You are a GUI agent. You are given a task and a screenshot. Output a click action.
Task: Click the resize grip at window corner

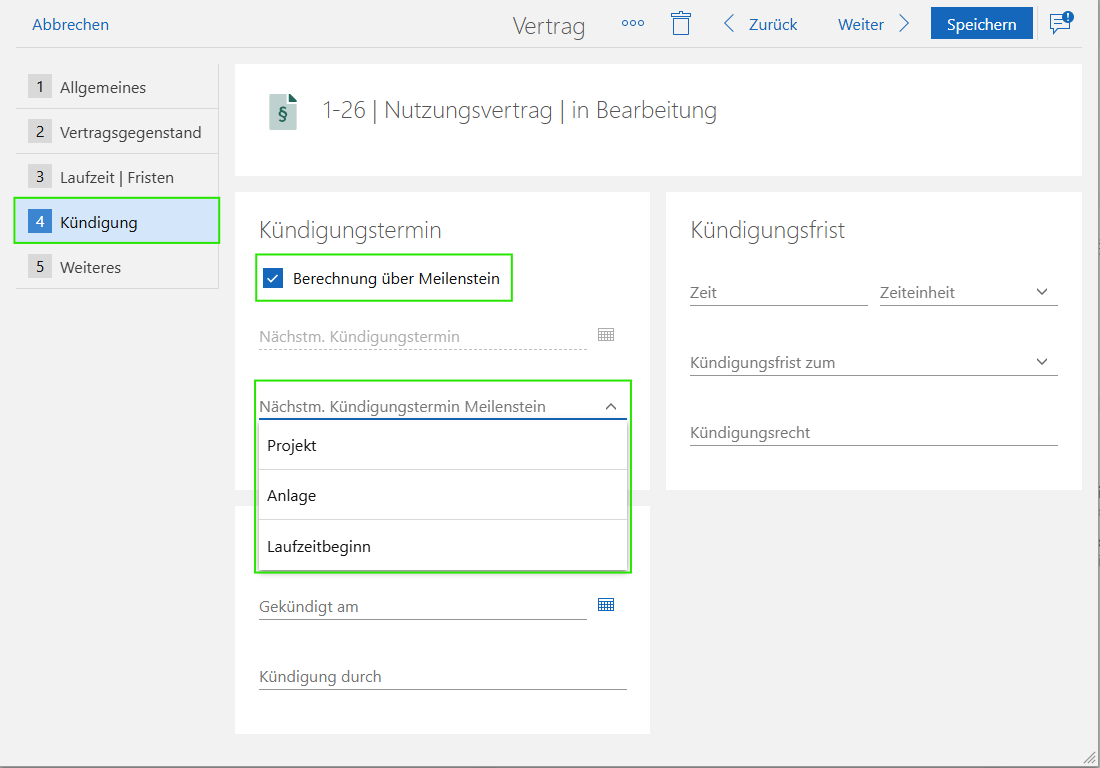[x=1089, y=757]
